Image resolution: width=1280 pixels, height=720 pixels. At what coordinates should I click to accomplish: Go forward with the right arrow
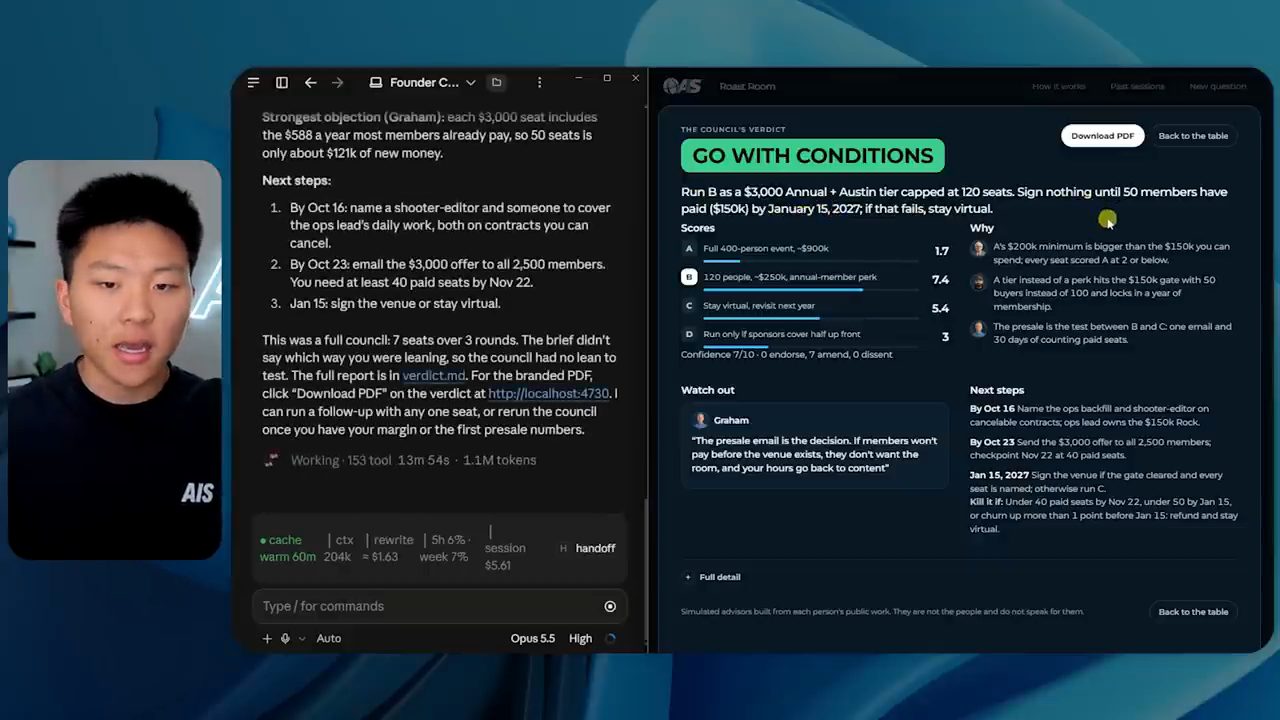[337, 83]
